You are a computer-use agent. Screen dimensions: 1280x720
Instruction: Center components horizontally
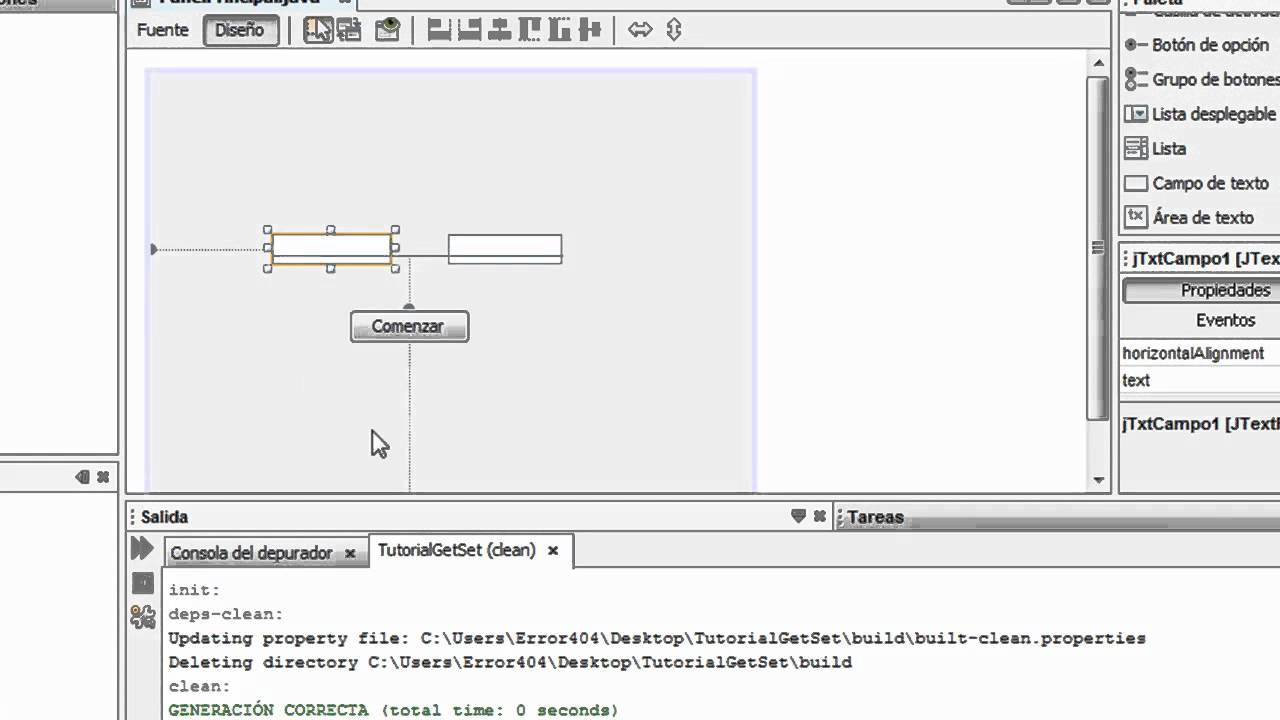[499, 30]
